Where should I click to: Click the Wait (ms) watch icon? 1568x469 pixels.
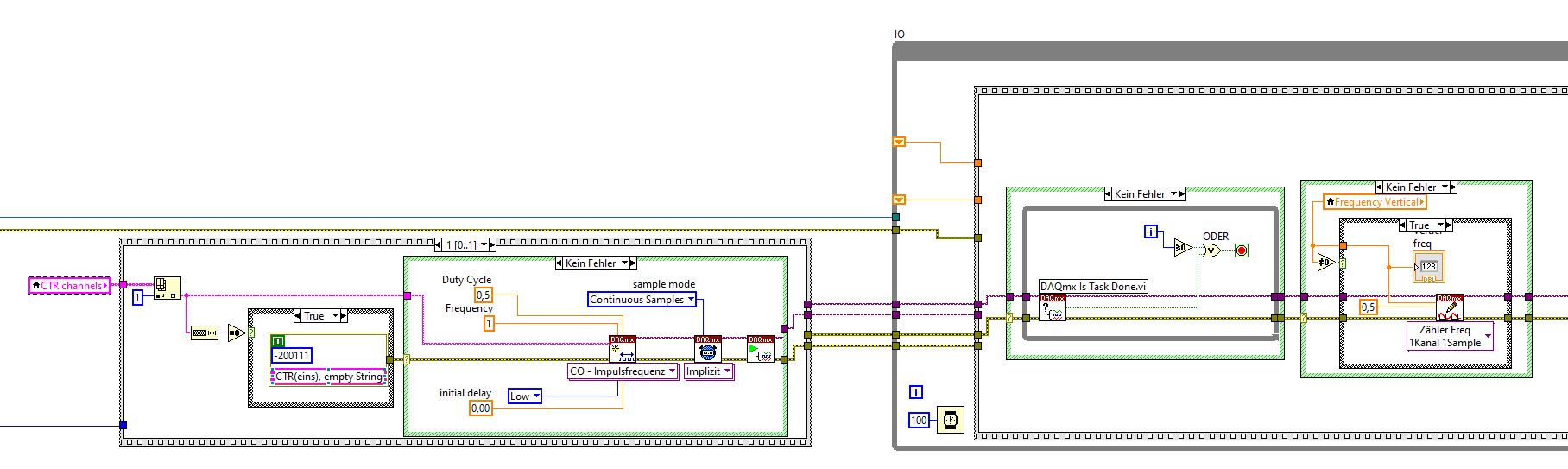(951, 420)
